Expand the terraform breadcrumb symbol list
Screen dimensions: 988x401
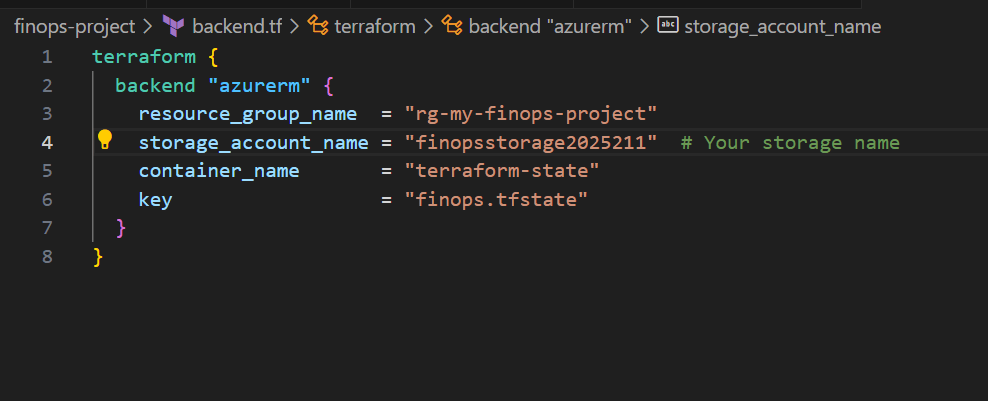click(x=375, y=26)
